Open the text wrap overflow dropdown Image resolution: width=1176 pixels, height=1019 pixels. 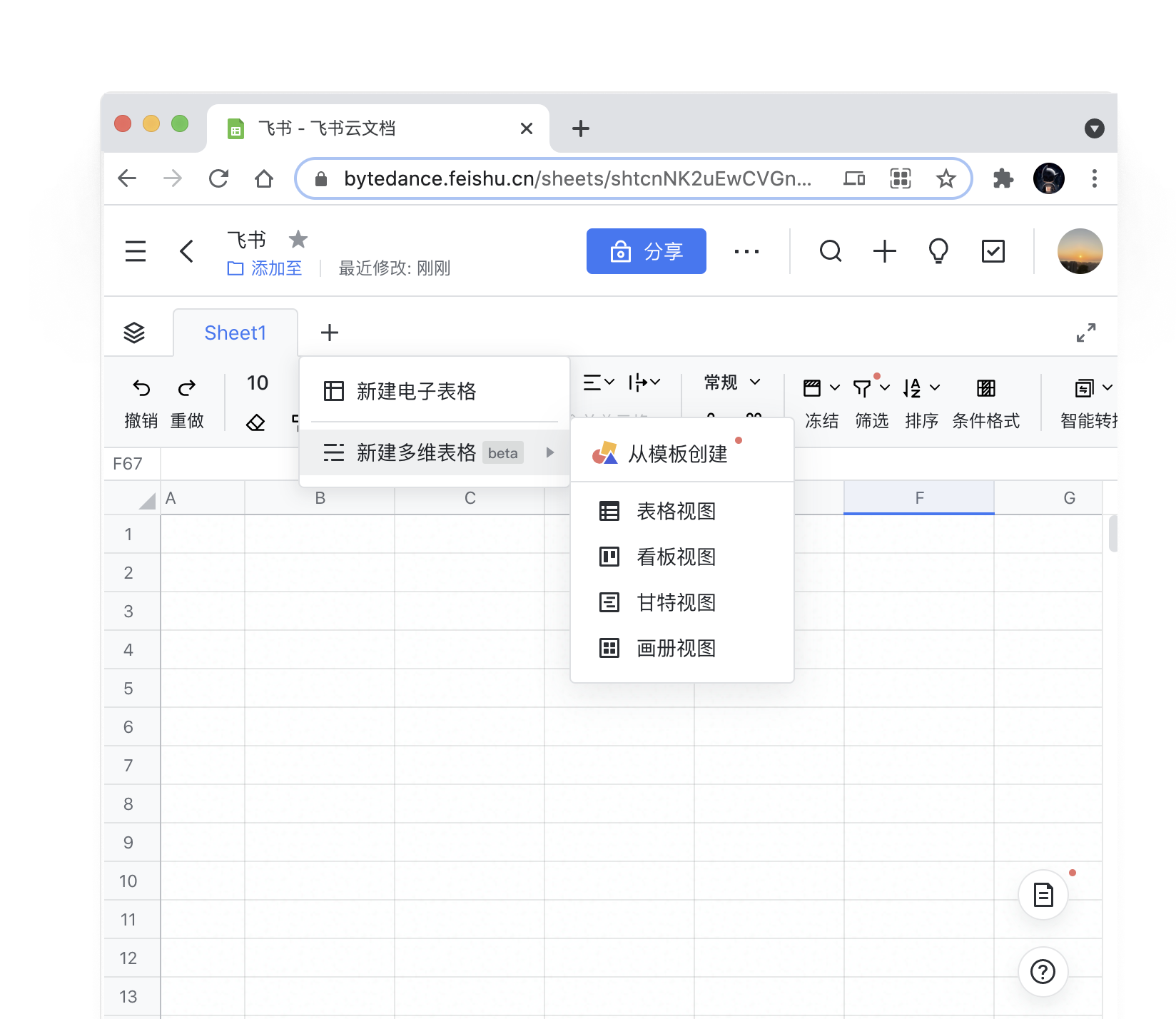coord(644,383)
